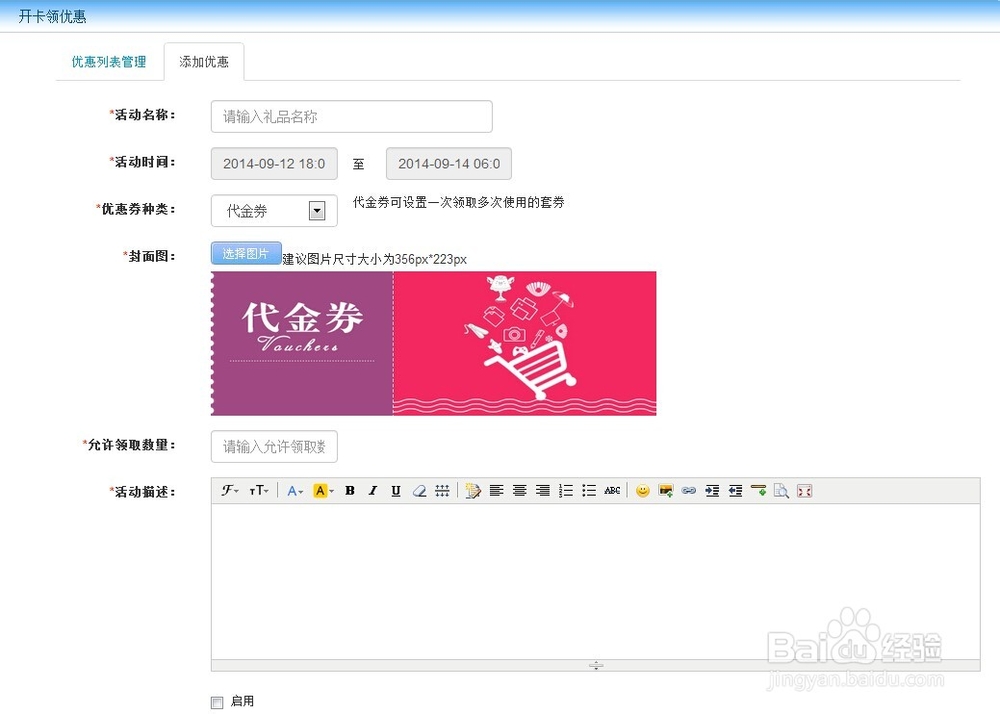This screenshot has height=714, width=1000.
Task: Decrease paragraph indent
Action: [735, 491]
